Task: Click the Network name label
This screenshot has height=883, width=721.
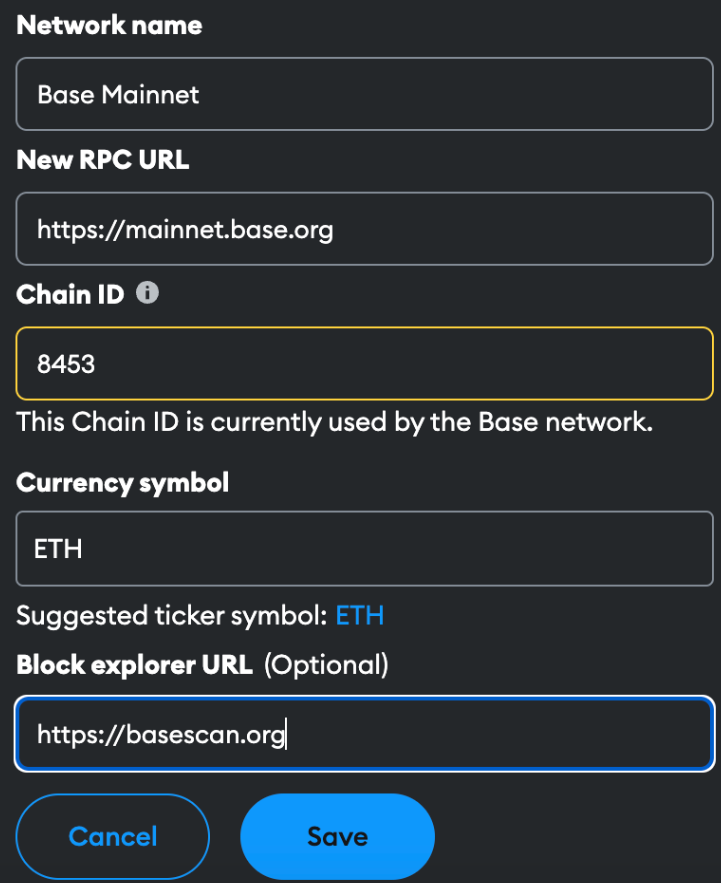Action: coord(109,26)
